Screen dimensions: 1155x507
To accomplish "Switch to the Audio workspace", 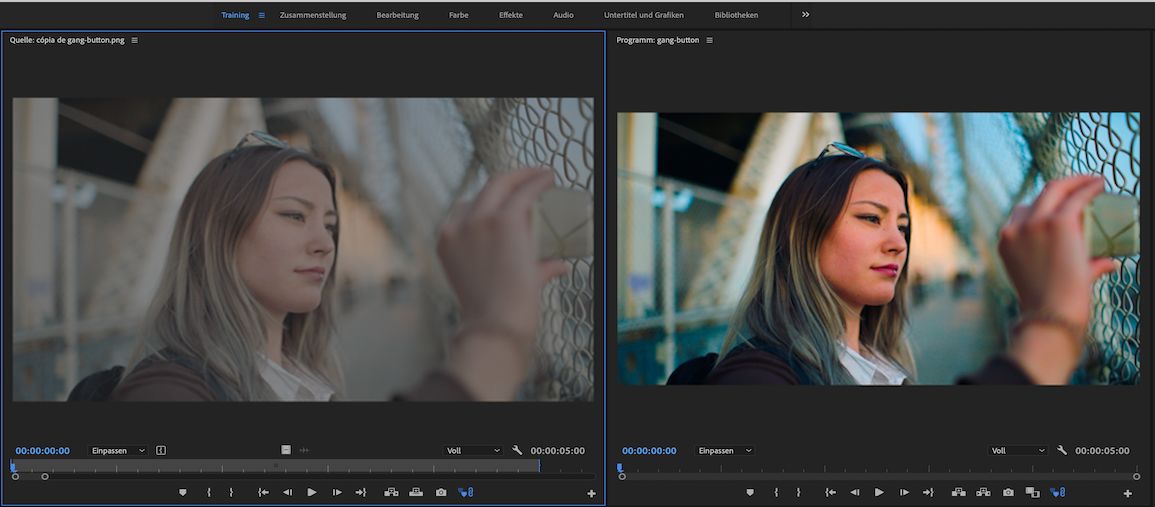I will click(564, 15).
